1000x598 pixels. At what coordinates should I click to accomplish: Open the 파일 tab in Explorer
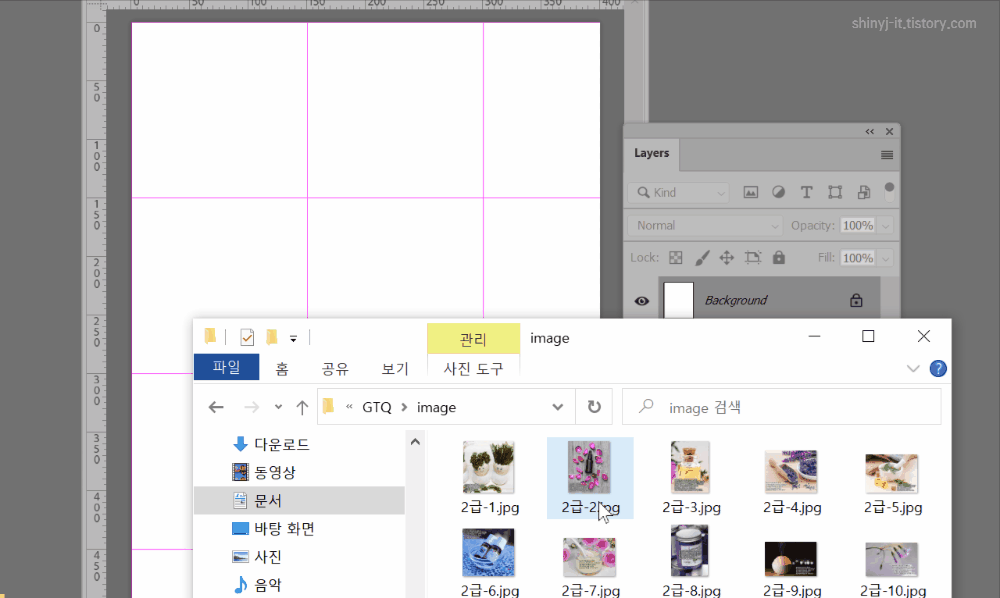(x=226, y=367)
